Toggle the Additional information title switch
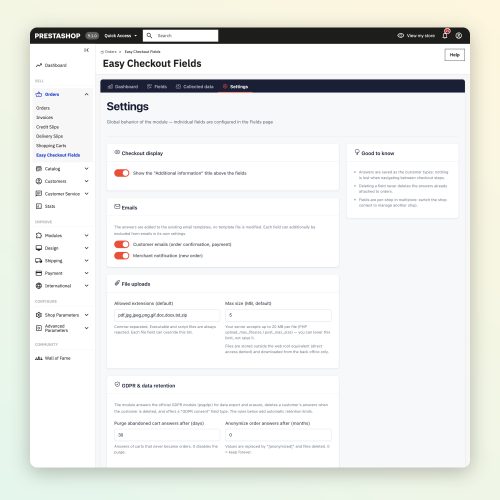 [122, 173]
